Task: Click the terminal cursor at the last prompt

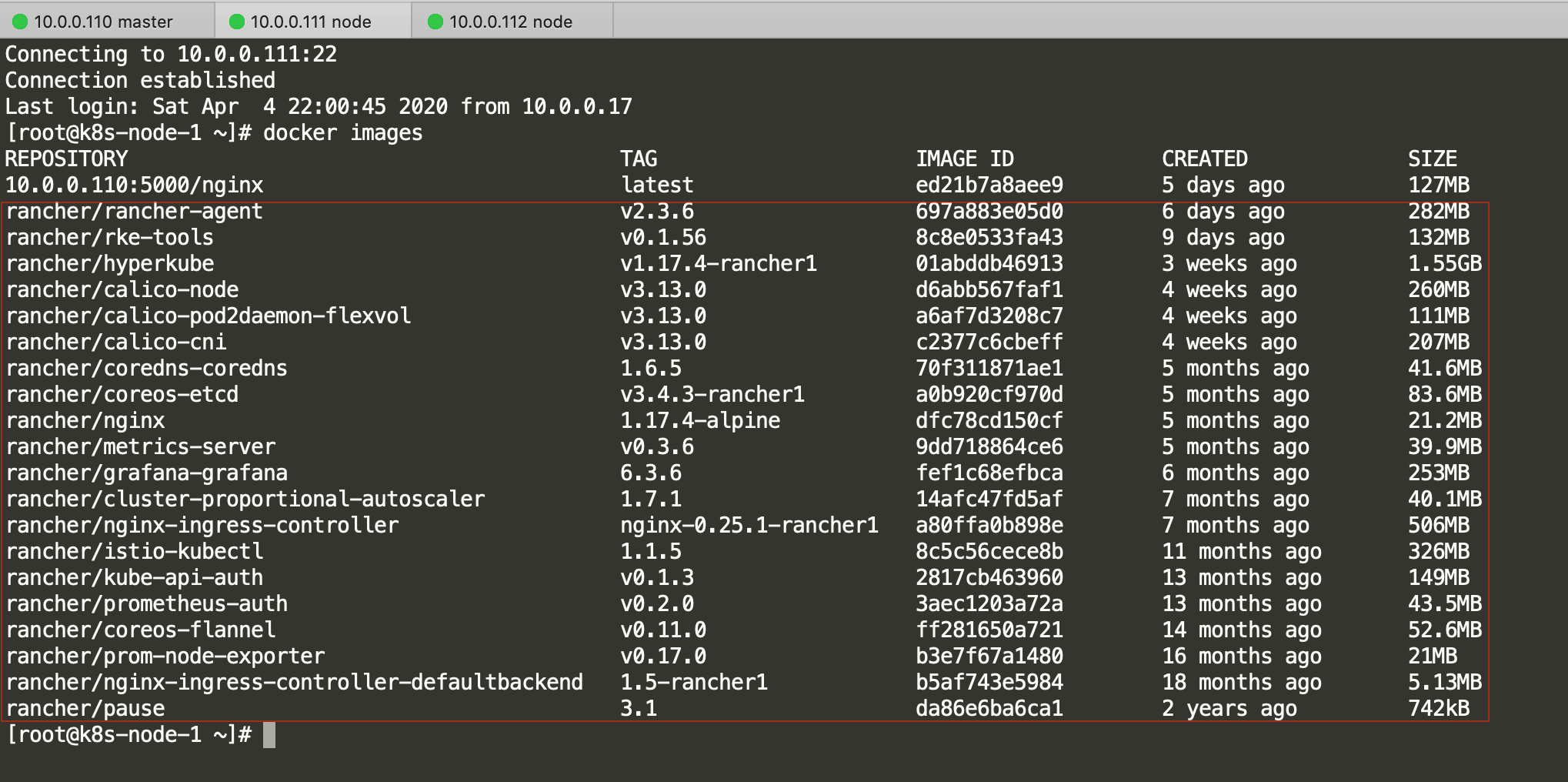Action: (x=269, y=735)
